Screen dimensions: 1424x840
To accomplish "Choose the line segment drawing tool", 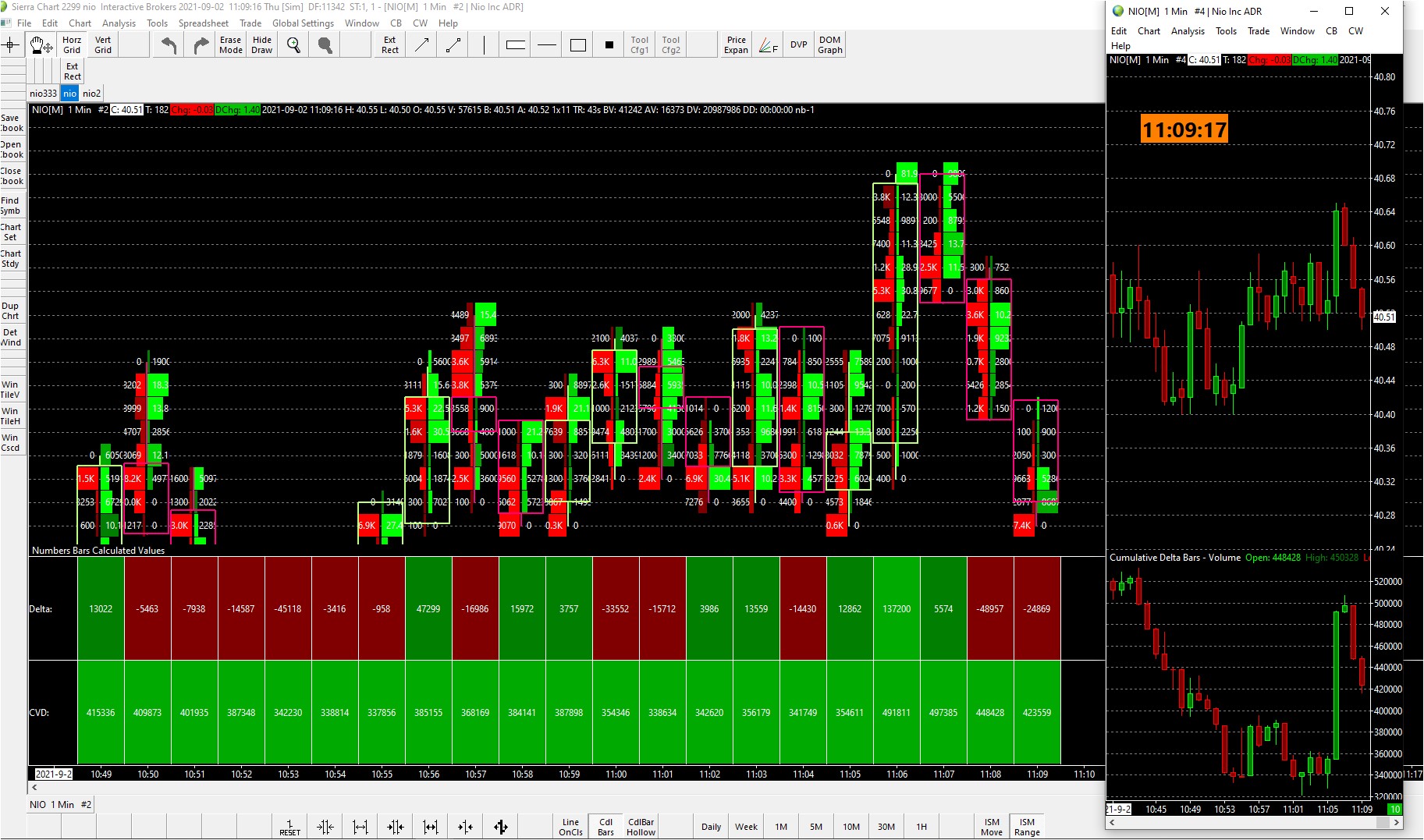I will pyautogui.click(x=453, y=45).
